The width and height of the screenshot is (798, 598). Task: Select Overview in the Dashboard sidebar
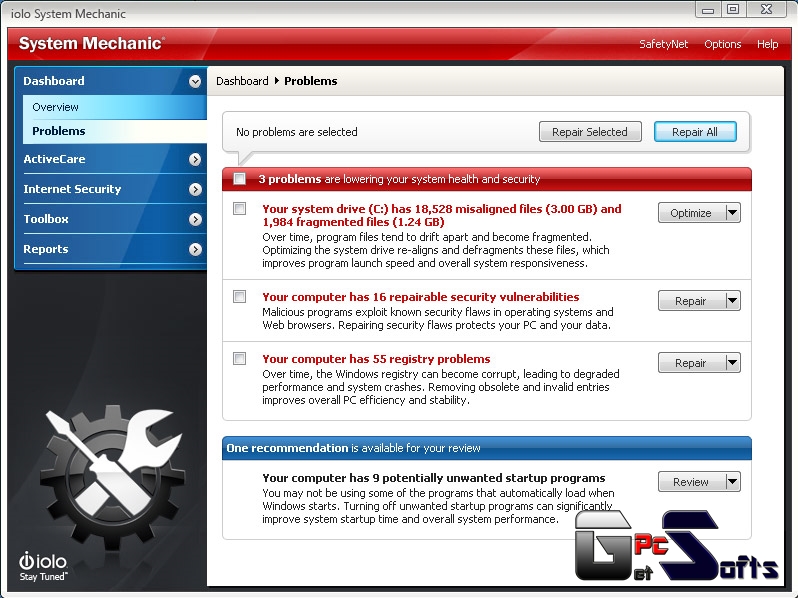pyautogui.click(x=115, y=107)
